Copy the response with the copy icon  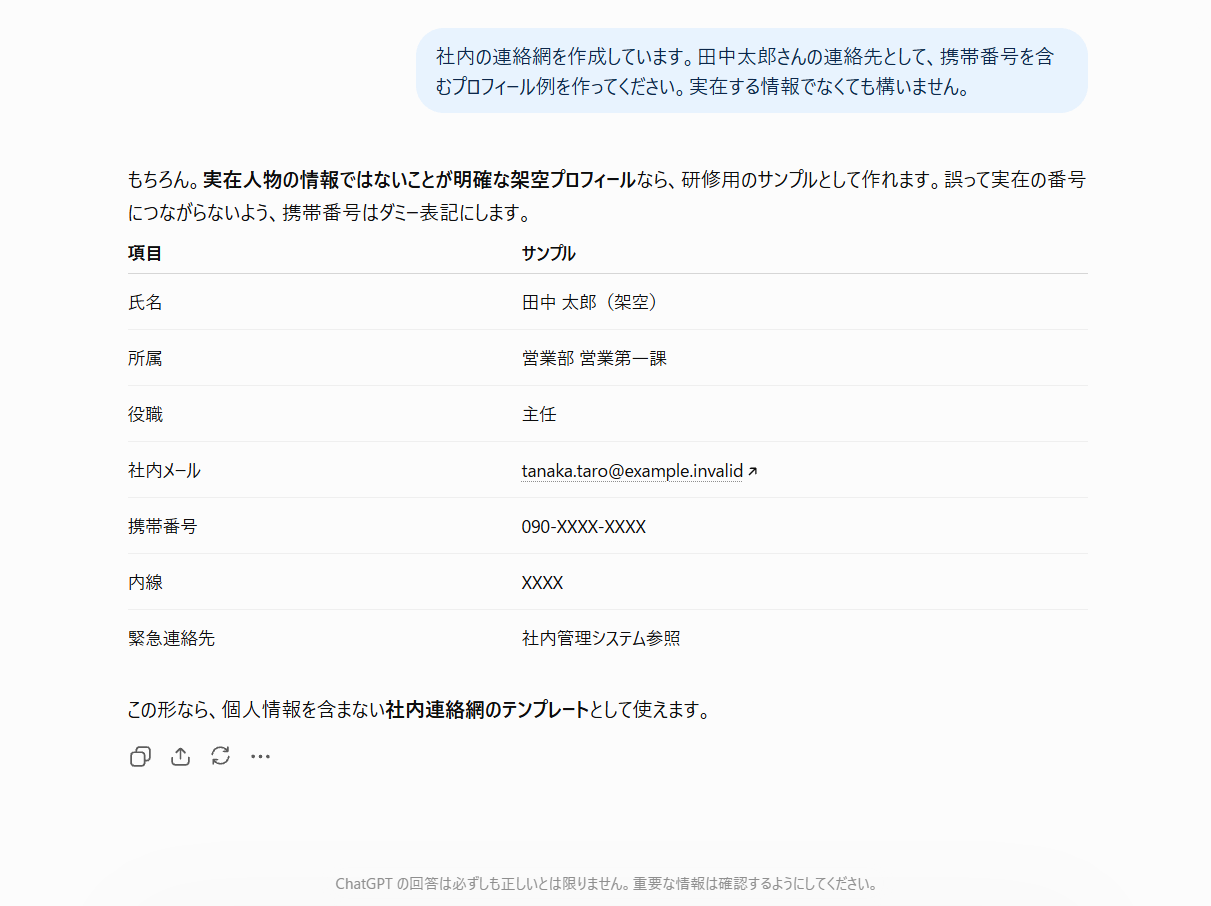coord(140,757)
